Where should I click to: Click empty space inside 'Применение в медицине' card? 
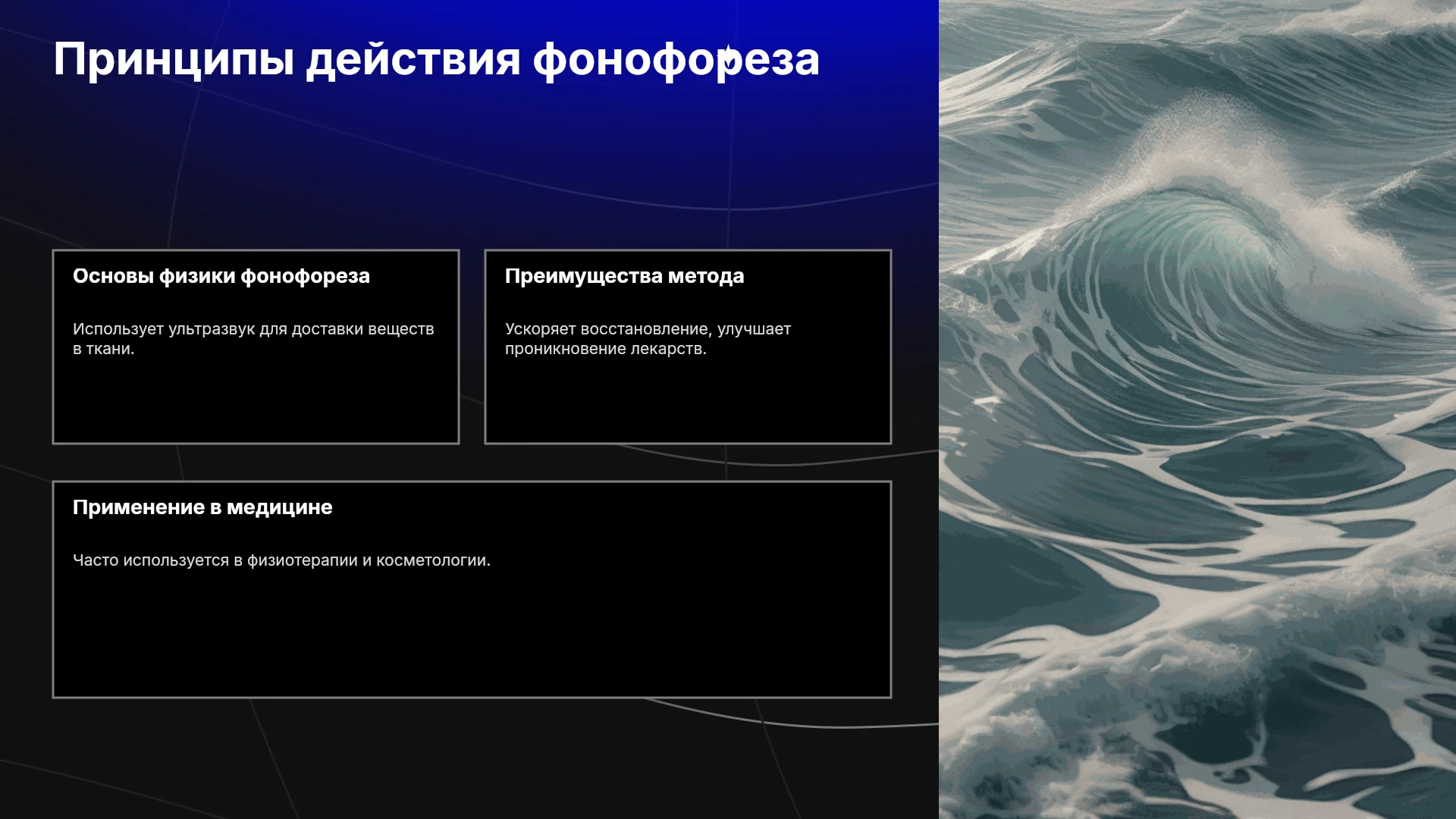click(472, 637)
